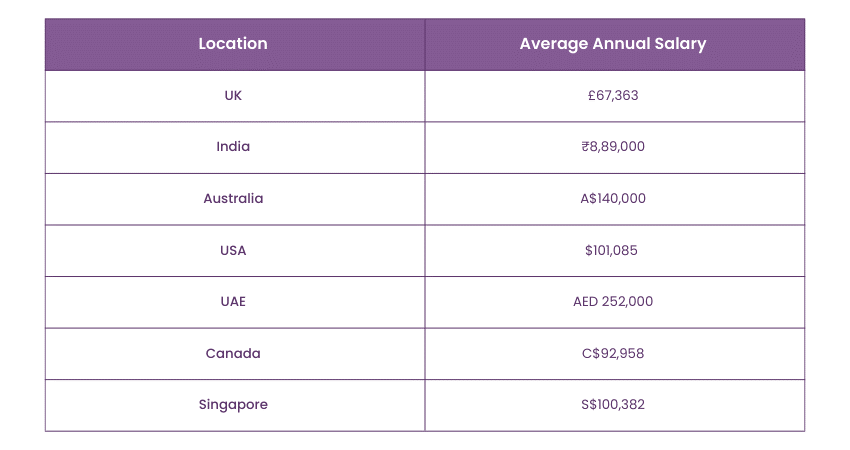Click the A$140,000 salary value
Image resolution: width=850 pixels, height=450 pixels.
613,199
